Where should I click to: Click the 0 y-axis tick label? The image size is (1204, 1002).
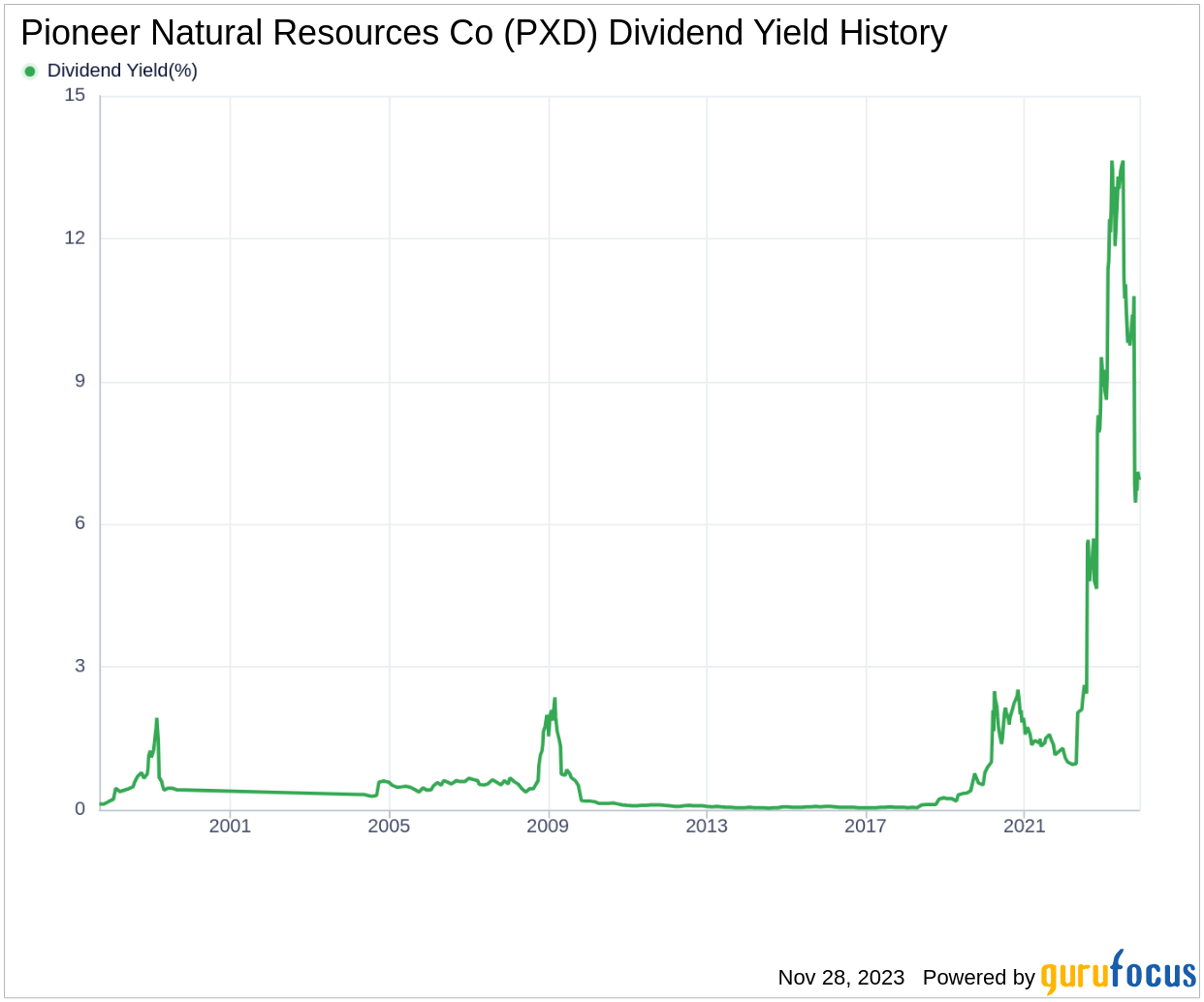(x=79, y=808)
